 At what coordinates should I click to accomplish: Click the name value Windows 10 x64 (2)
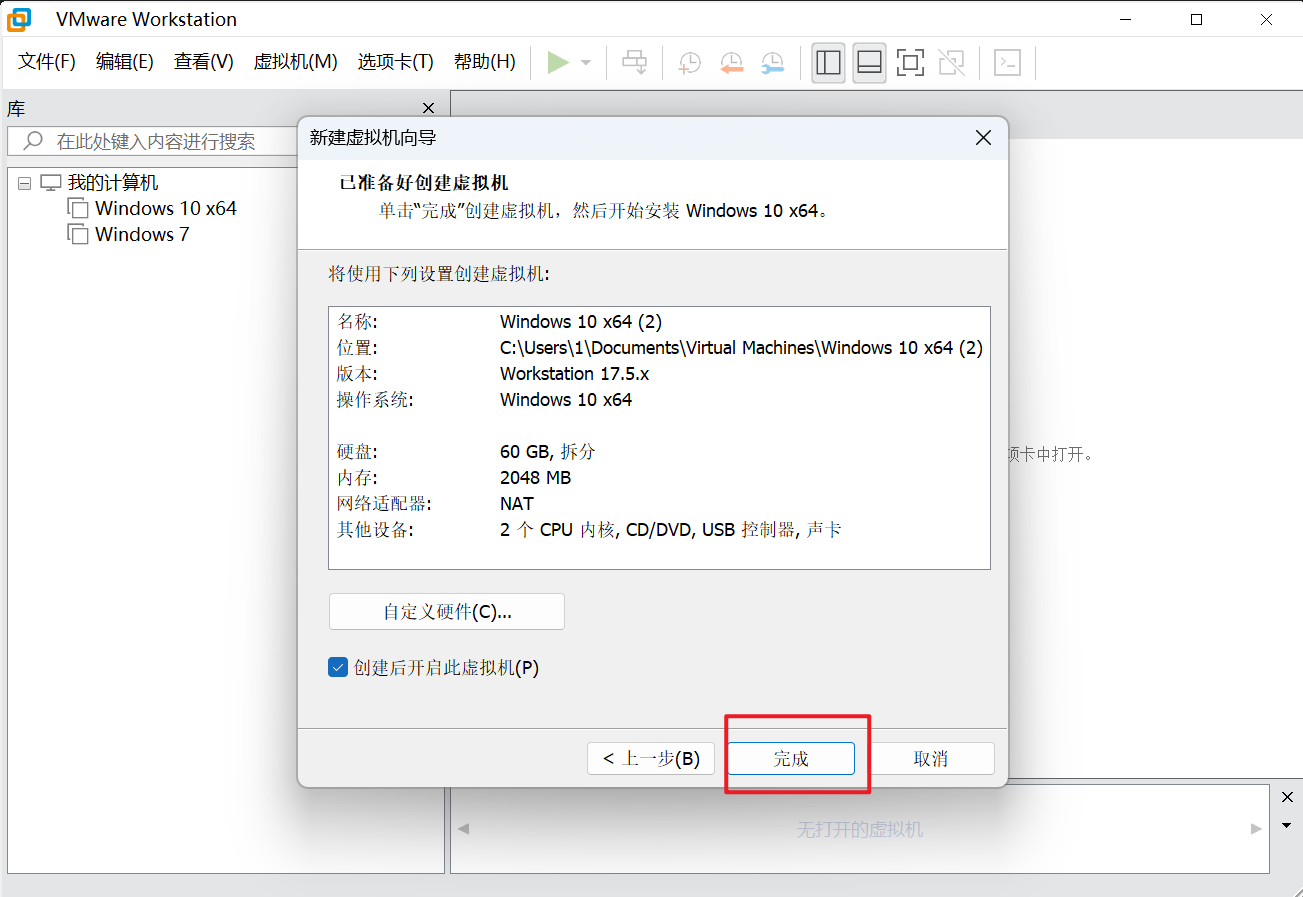pyautogui.click(x=581, y=321)
